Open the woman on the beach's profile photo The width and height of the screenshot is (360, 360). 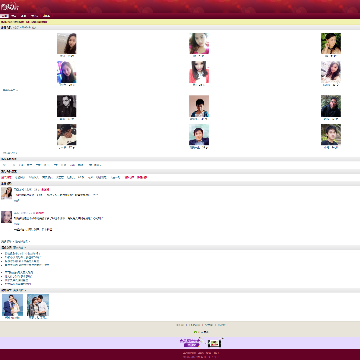point(67,43)
